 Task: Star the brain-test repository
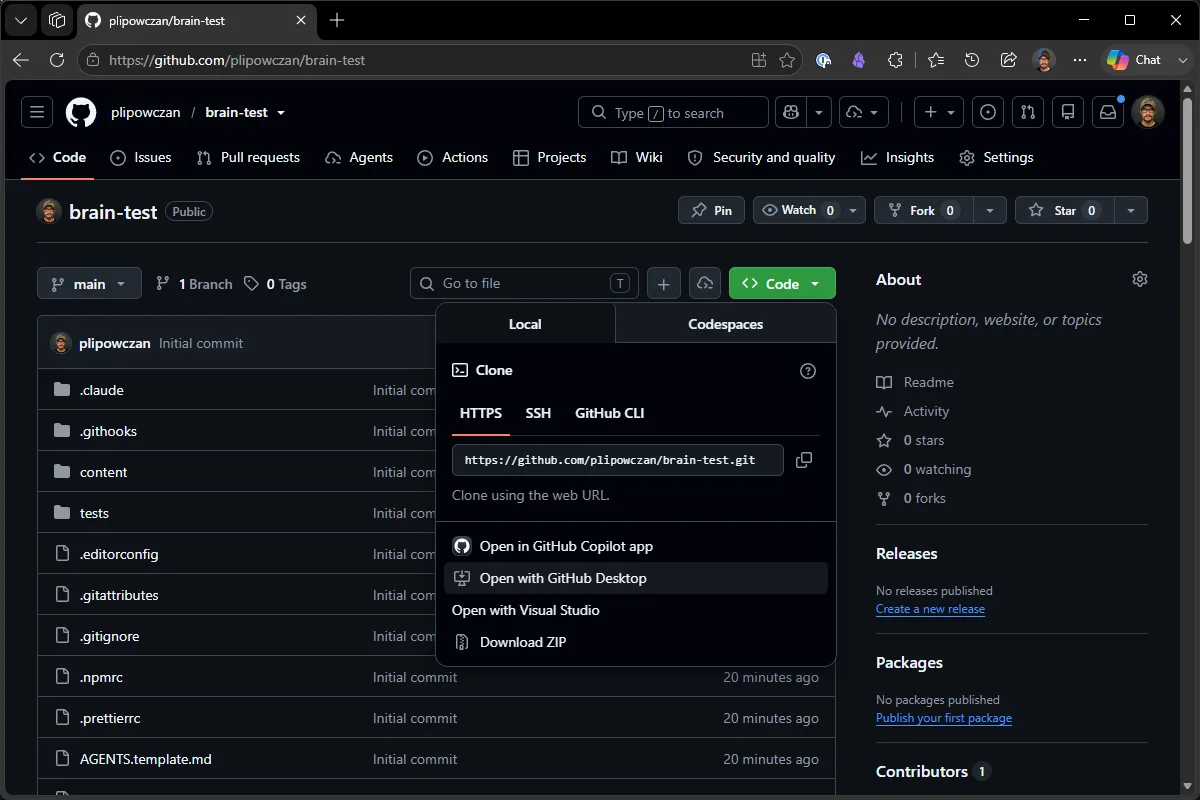coord(1063,210)
